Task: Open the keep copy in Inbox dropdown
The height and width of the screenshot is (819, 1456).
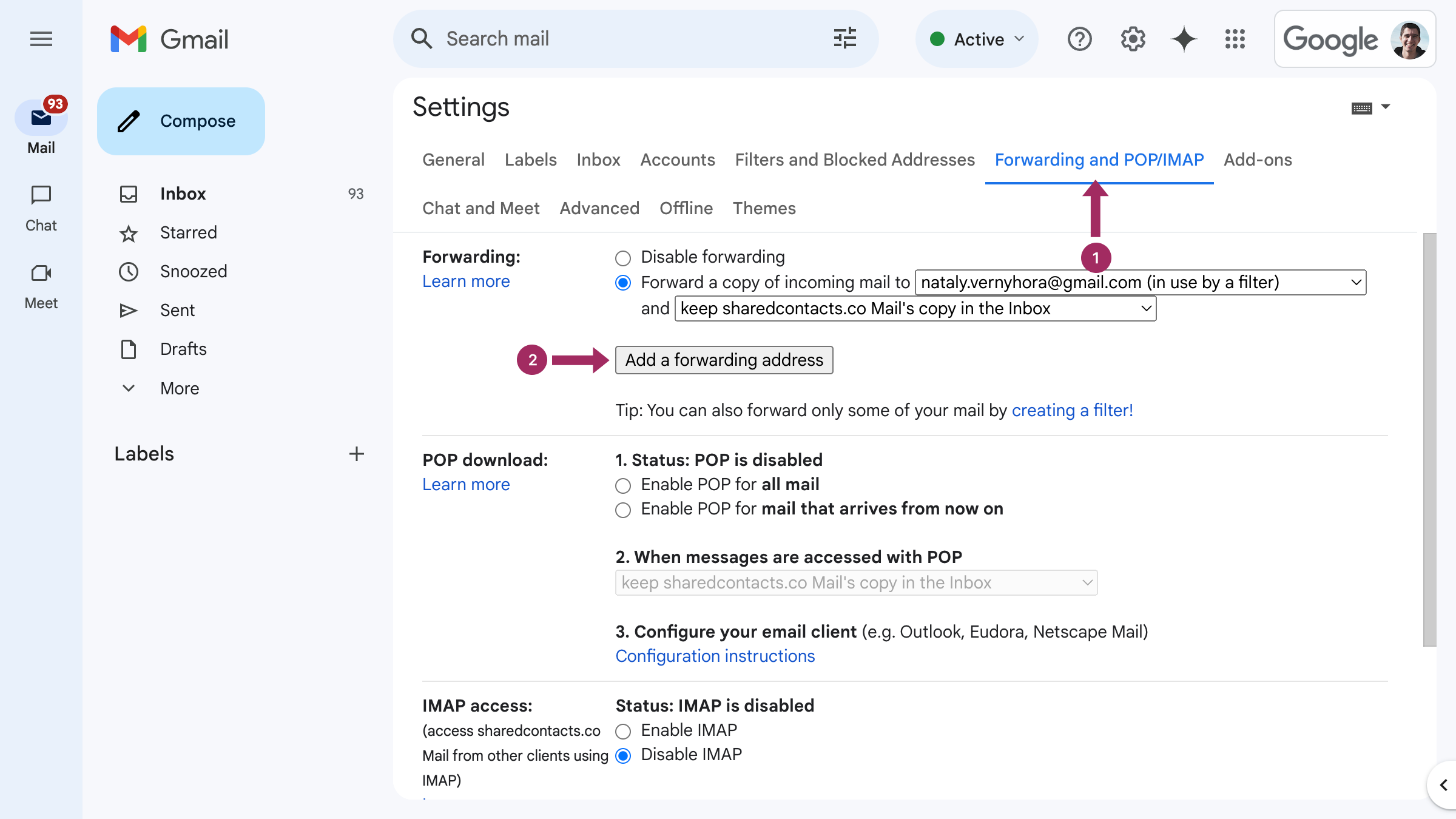Action: tap(915, 309)
